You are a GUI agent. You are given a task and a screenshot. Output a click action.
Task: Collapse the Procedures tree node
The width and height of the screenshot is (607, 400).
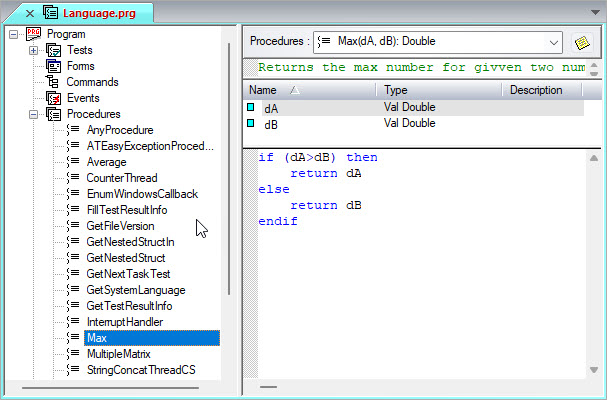(33, 114)
